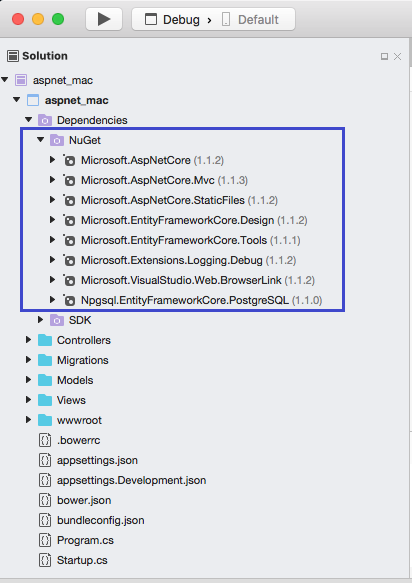Expand the SDK dependencies folder
The width and height of the screenshot is (412, 583).
tap(41, 320)
